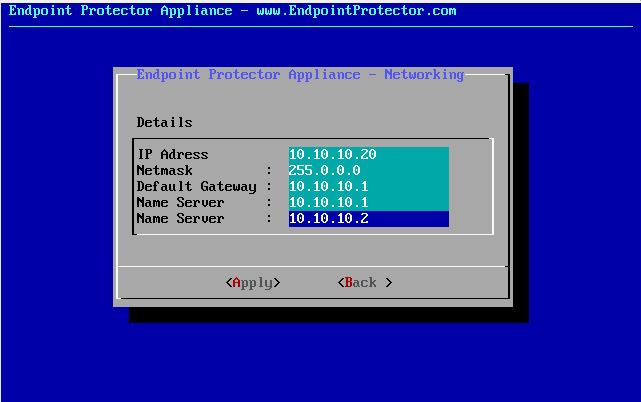Click the Netmask label text
The width and height of the screenshot is (641, 402).
[164, 170]
